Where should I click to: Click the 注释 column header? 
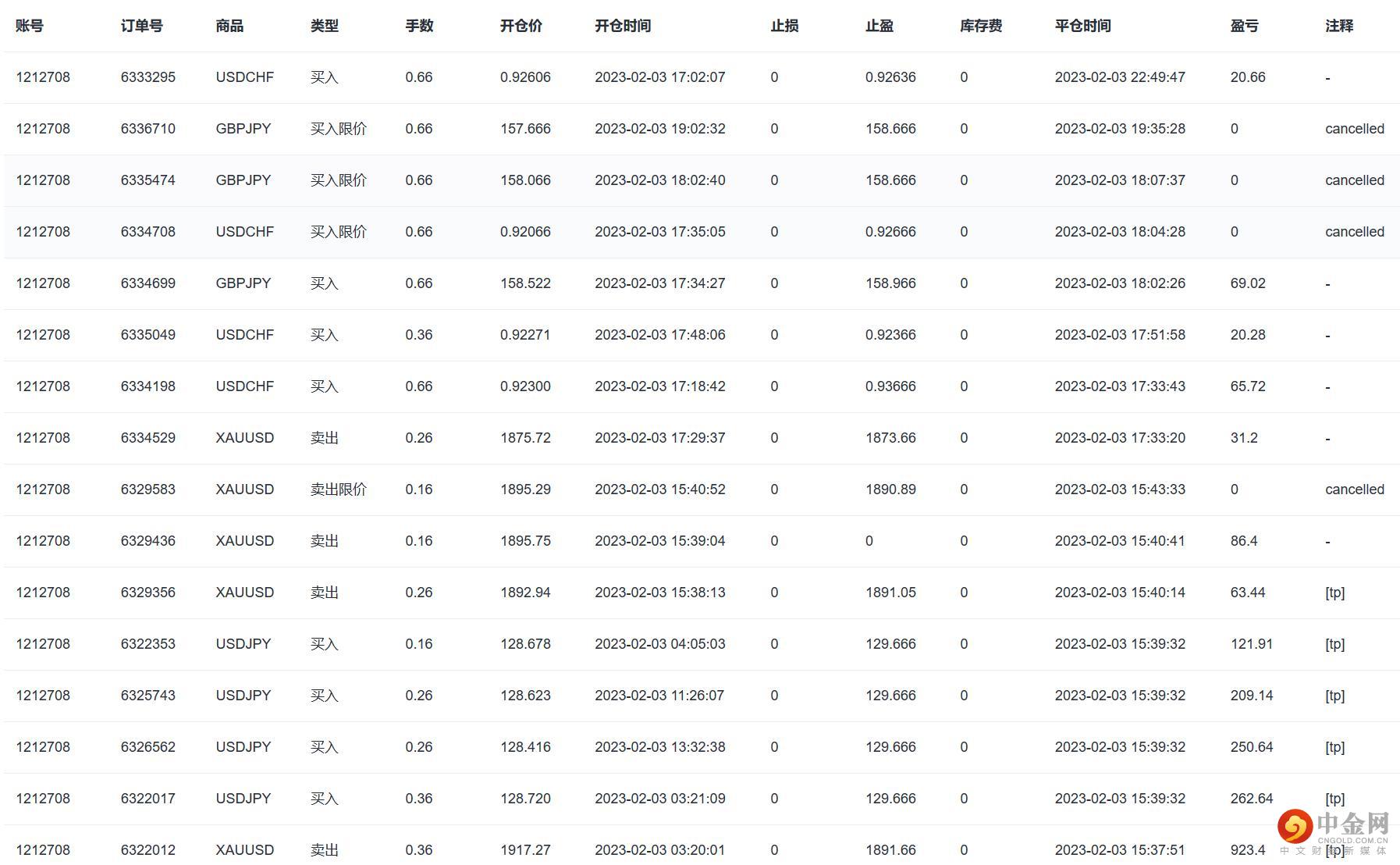click(x=1338, y=26)
